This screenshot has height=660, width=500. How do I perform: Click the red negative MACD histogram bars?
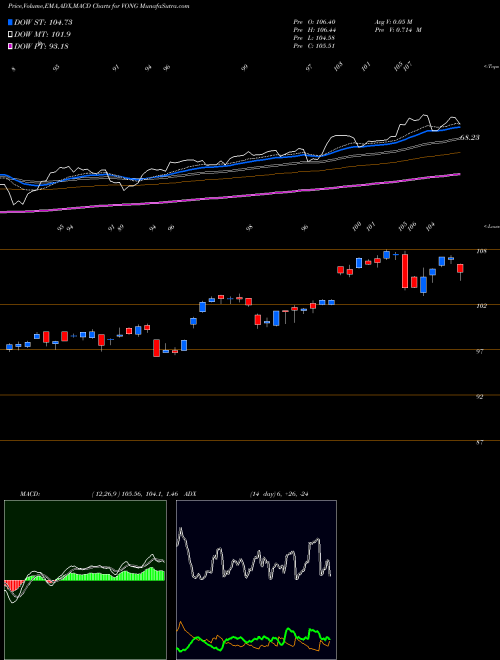point(12,585)
